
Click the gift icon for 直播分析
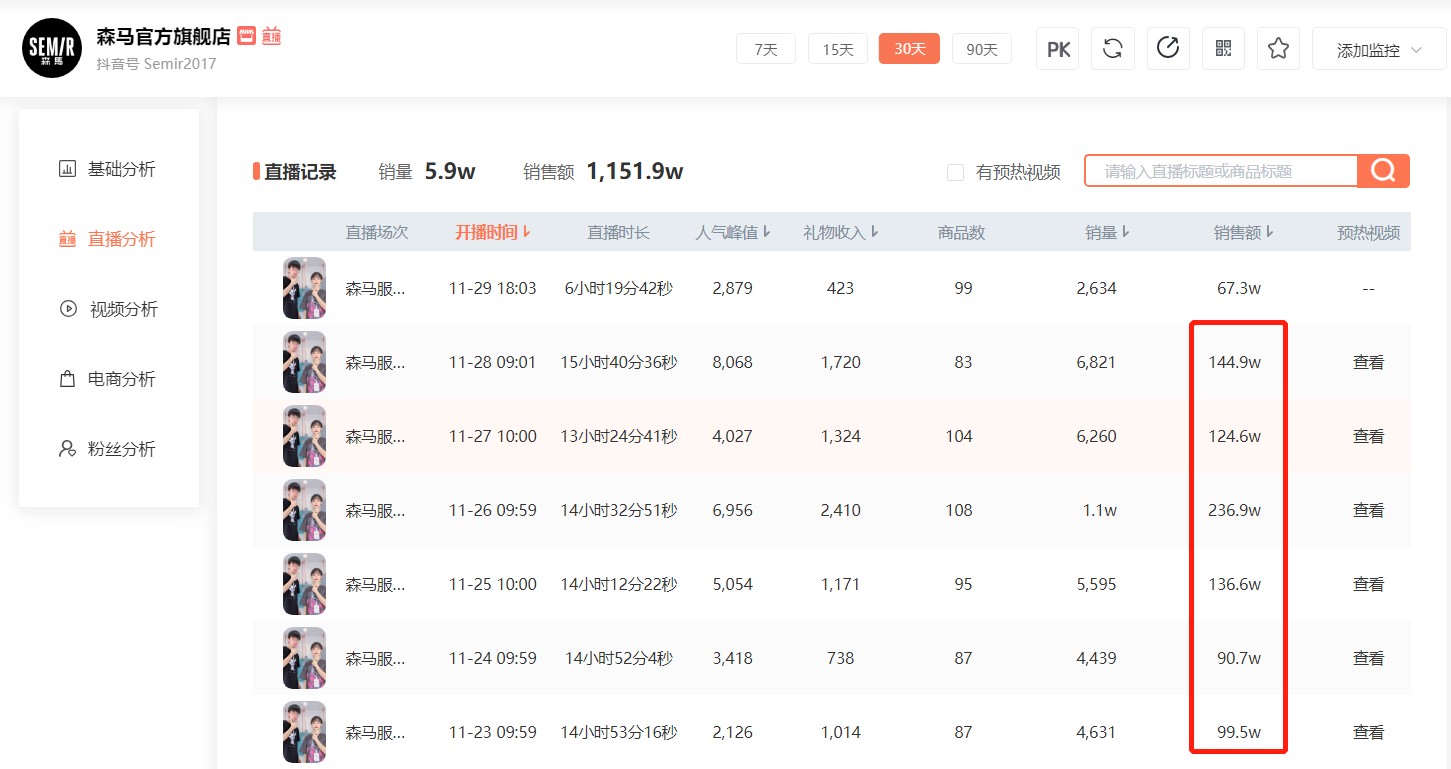[x=67, y=239]
